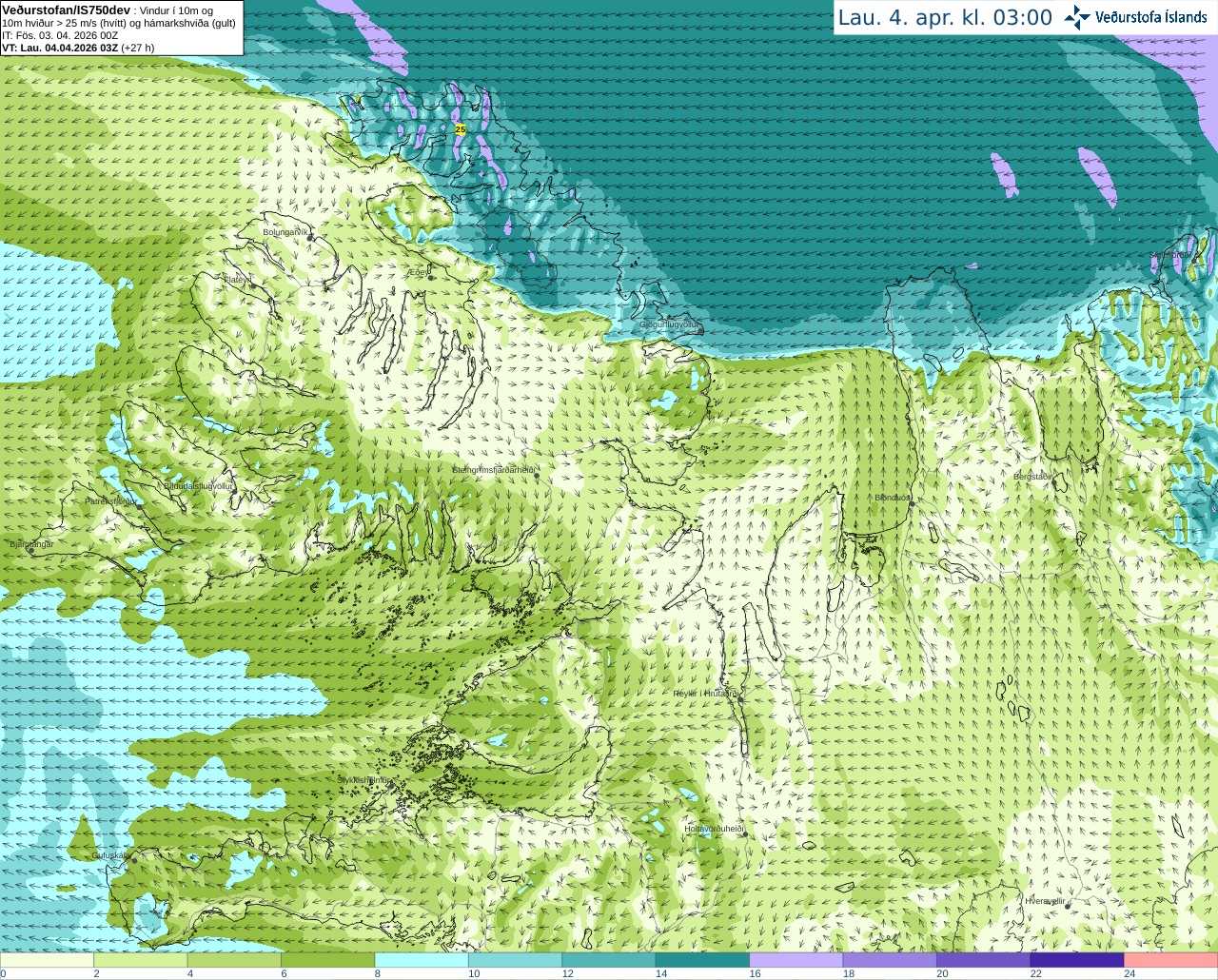The width and height of the screenshot is (1218, 980).
Task: Click the Veðurstofan/IS750dev model title
Action: point(67,10)
